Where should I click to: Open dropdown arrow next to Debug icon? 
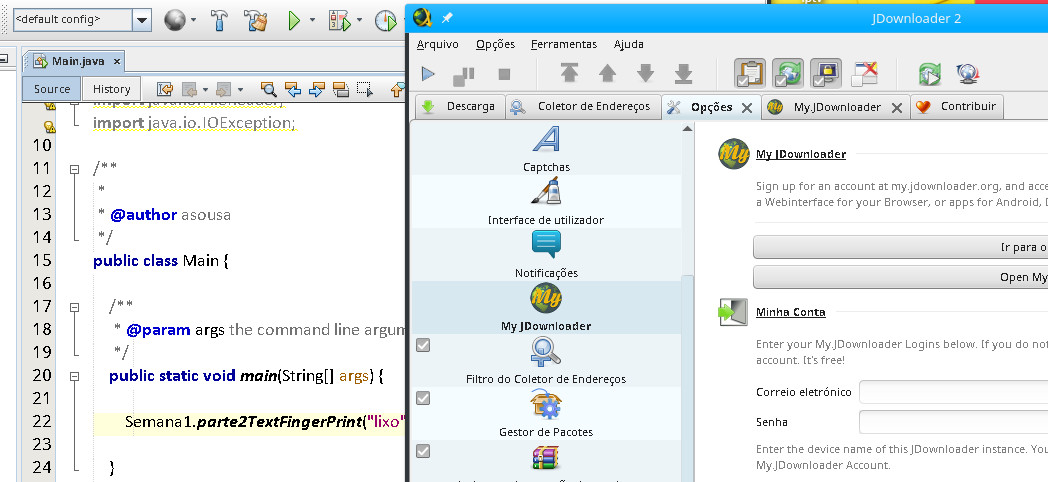(x=359, y=21)
